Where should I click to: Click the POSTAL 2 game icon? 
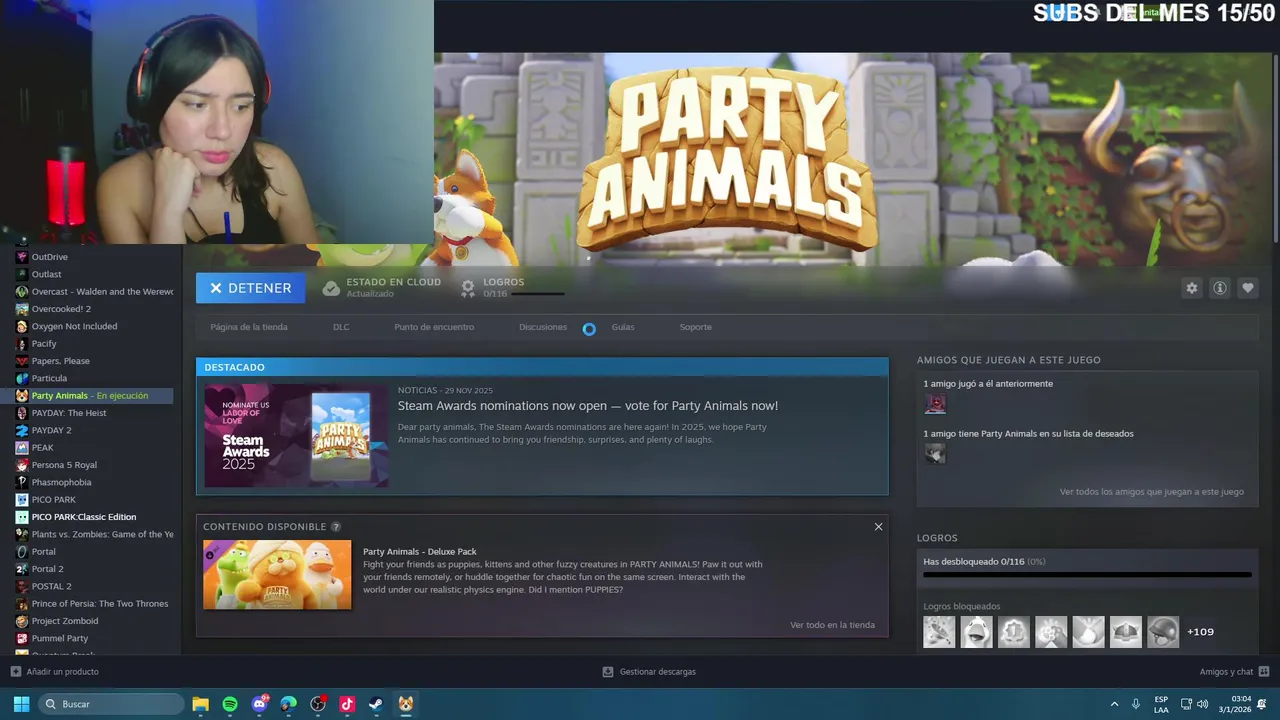click(22, 586)
